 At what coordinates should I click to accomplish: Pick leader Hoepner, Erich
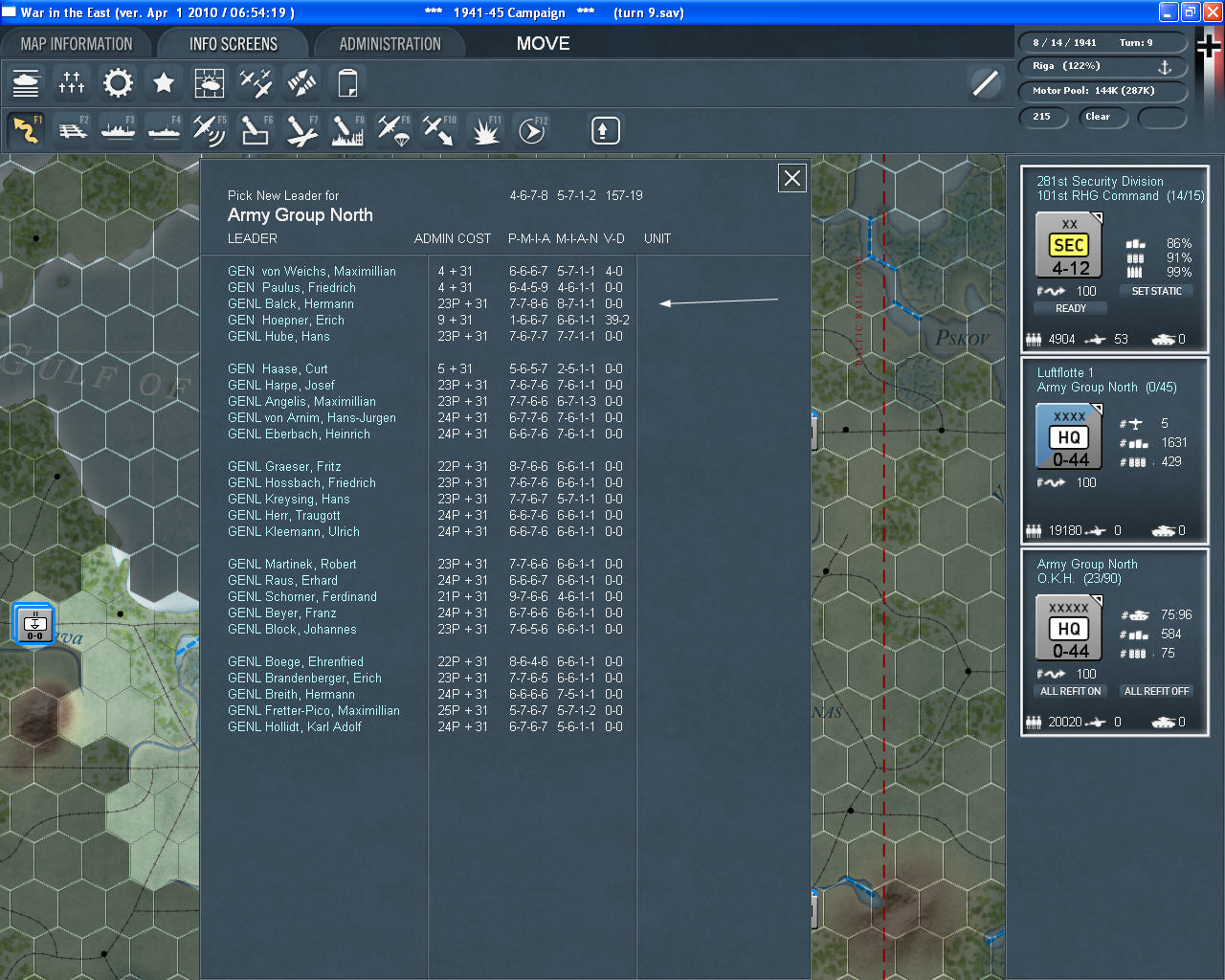(286, 321)
